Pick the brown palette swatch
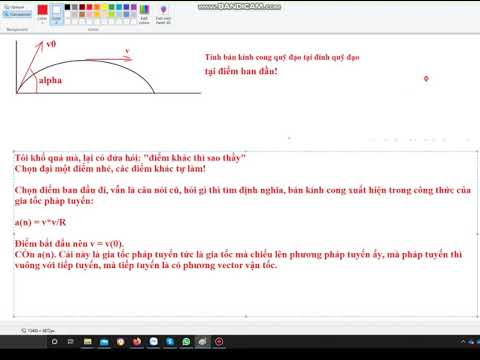This screenshot has width=480, height=360. pyautogui.click(x=82, y=14)
